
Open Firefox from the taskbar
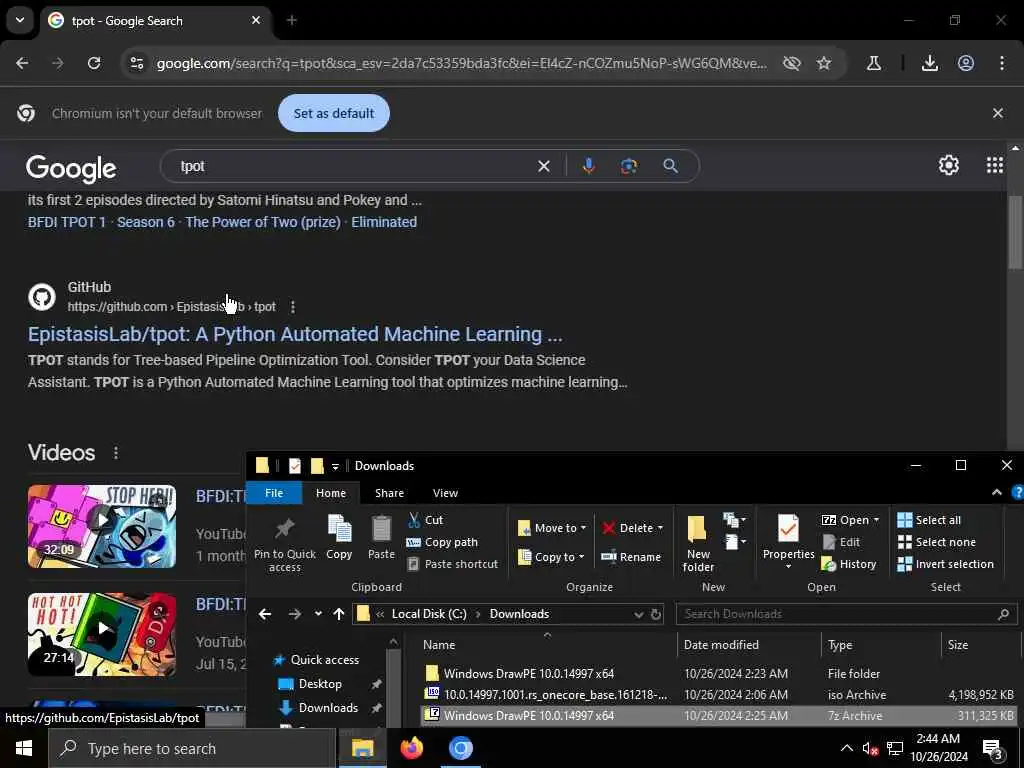411,748
